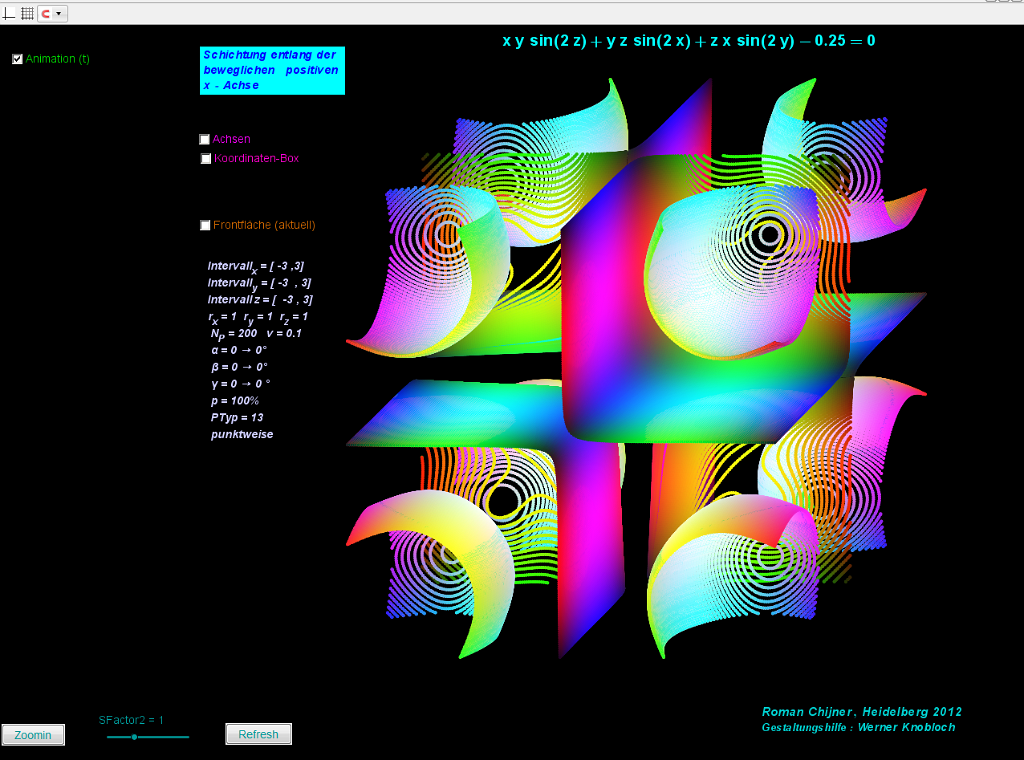Screen dimensions: 1024x760
Task: Check the Frontfläche (aktuell) checkbox
Action: (206, 225)
